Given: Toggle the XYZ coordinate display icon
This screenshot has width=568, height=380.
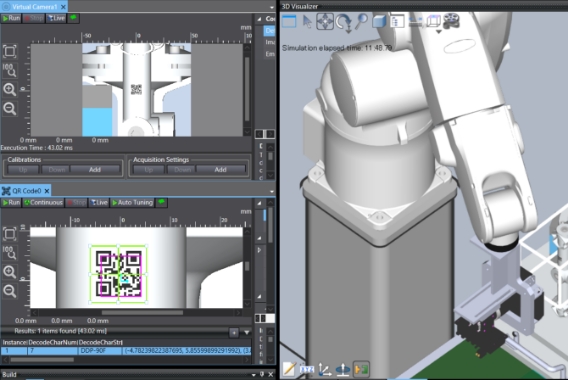Looking at the screenshot, I should 307,369.
